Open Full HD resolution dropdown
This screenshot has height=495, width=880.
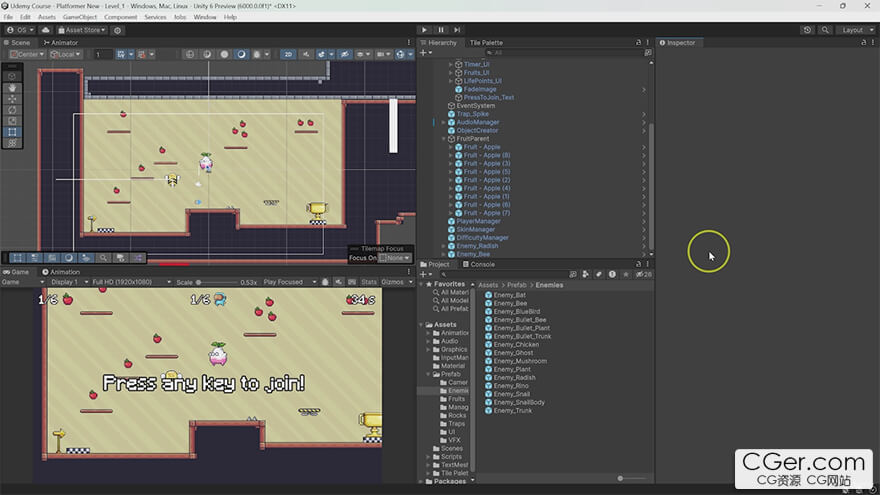[x=131, y=282]
